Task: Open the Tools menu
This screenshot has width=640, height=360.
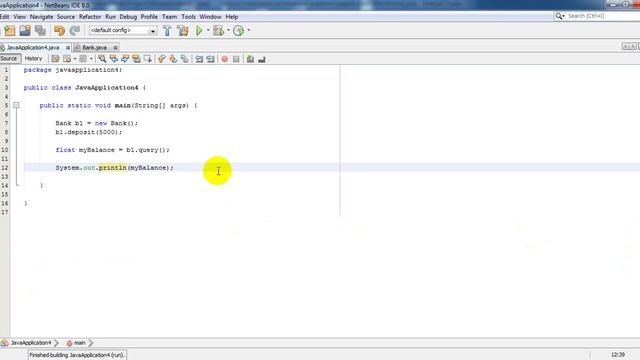Action: [x=188, y=17]
